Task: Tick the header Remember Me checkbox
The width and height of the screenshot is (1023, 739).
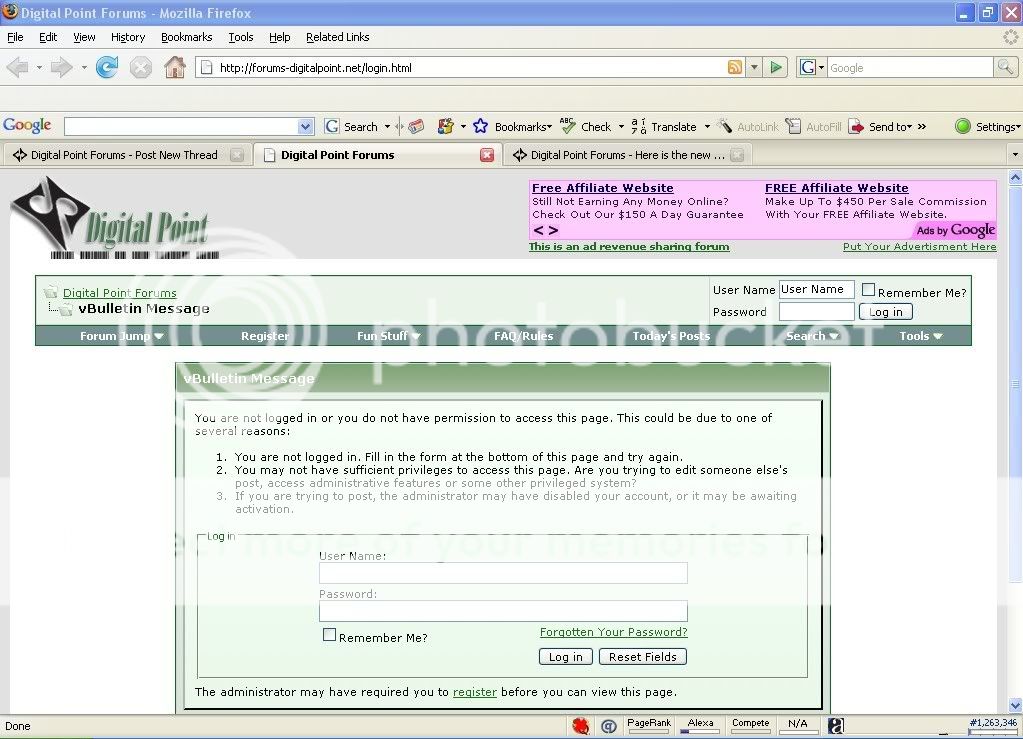Action: [868, 290]
